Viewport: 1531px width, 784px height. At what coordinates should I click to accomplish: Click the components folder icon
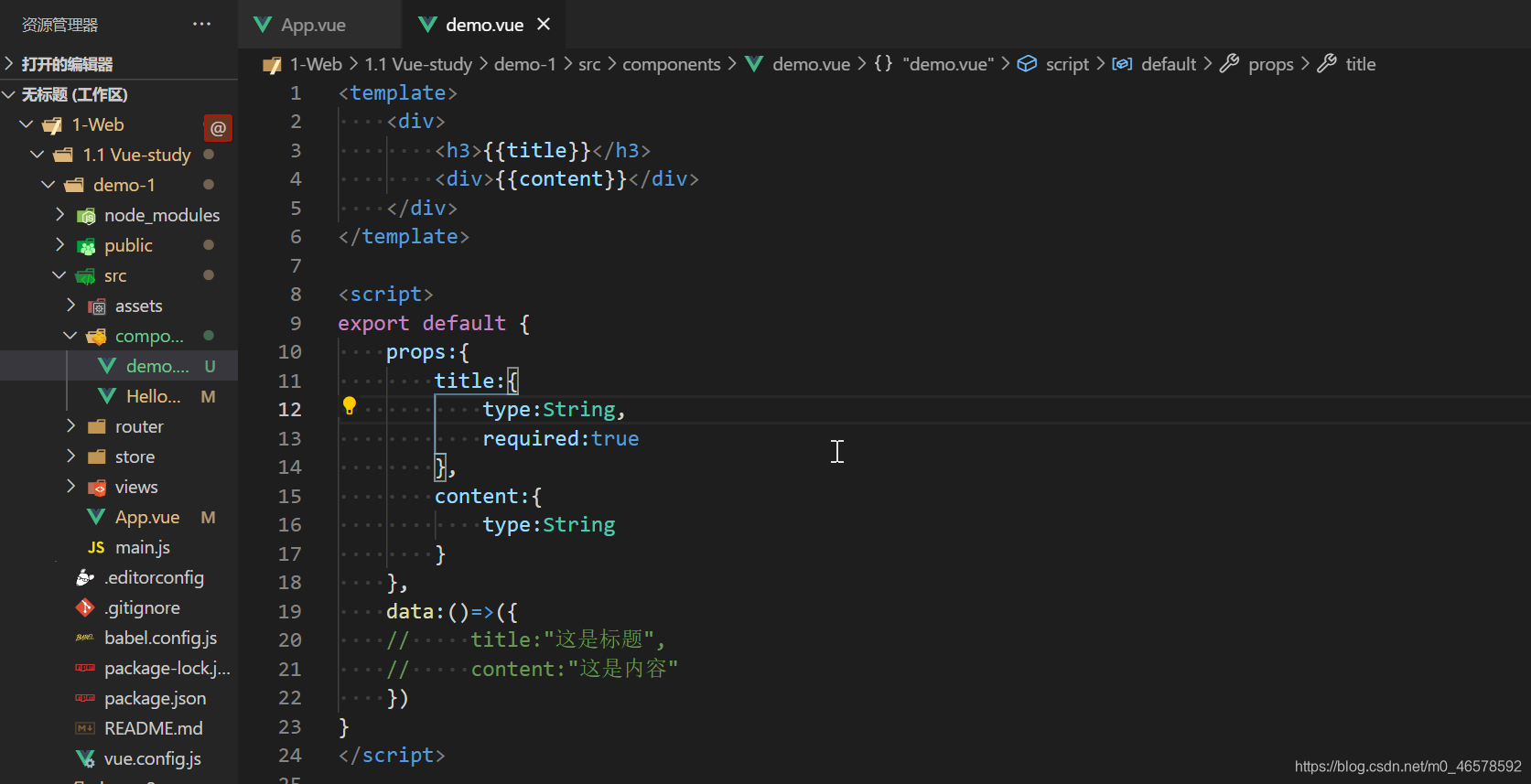pos(97,337)
